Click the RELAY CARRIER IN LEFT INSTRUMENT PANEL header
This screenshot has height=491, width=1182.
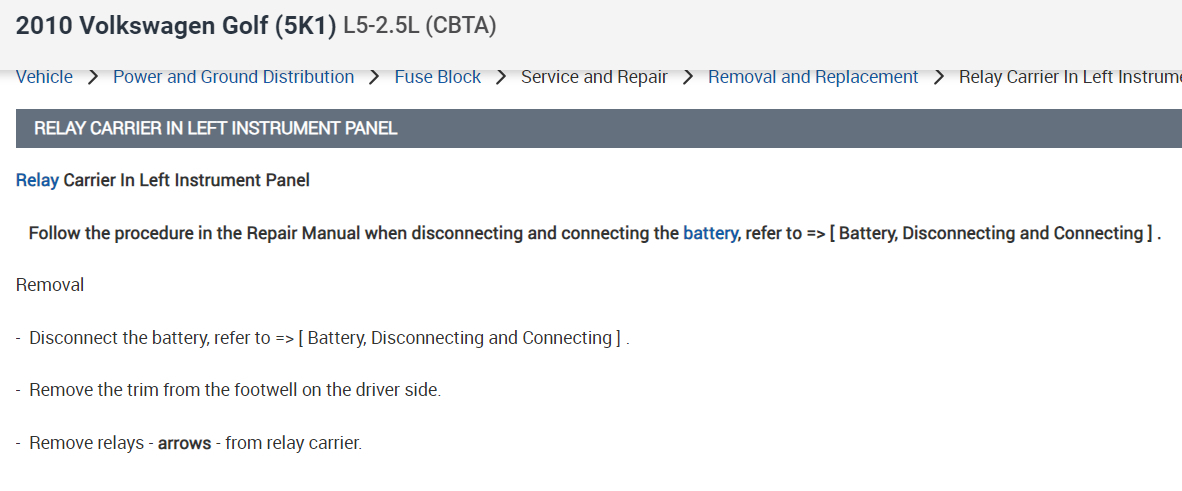click(x=215, y=128)
